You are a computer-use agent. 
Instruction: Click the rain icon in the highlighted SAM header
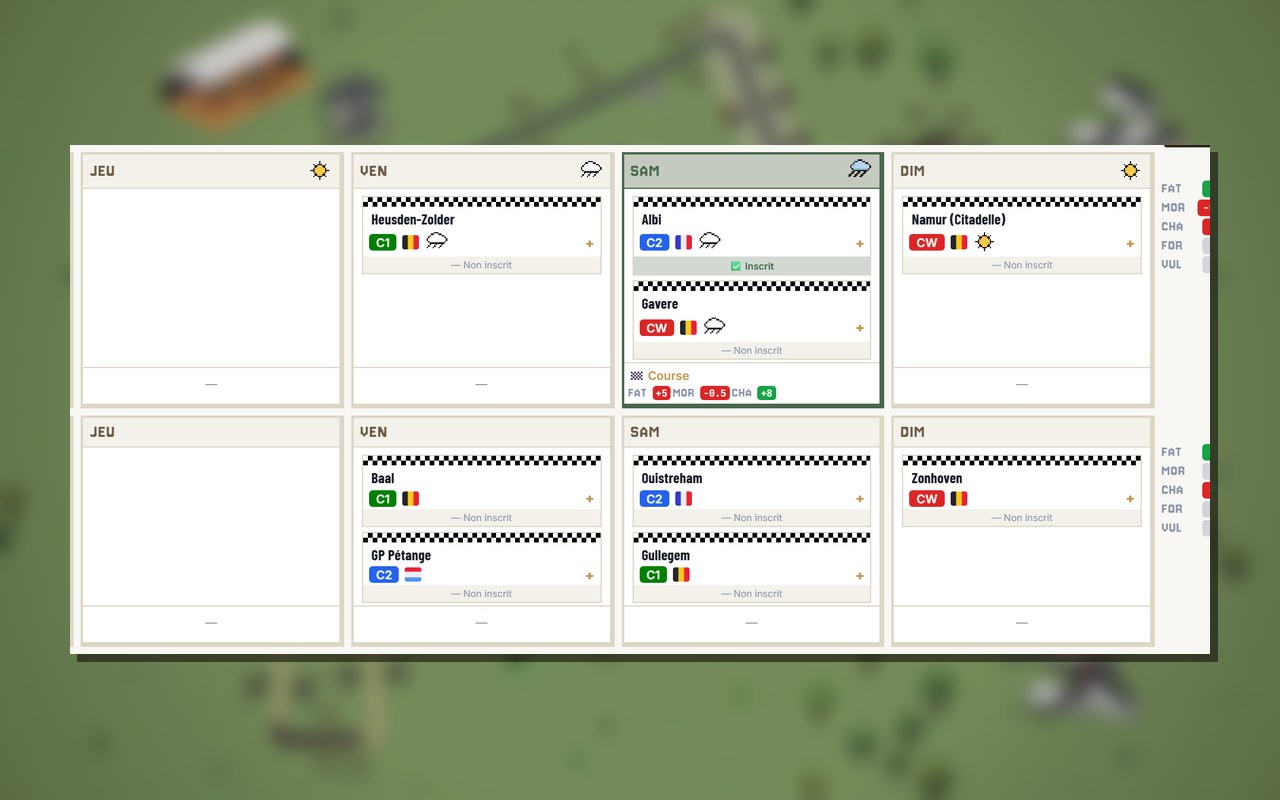click(x=860, y=170)
